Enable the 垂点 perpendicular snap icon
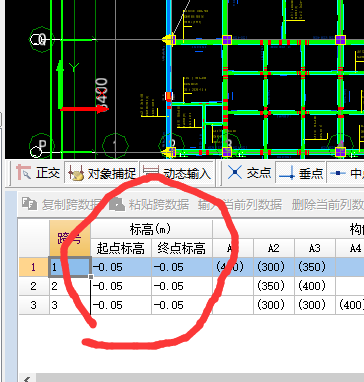The height and width of the screenshot is (382, 364). (287, 173)
